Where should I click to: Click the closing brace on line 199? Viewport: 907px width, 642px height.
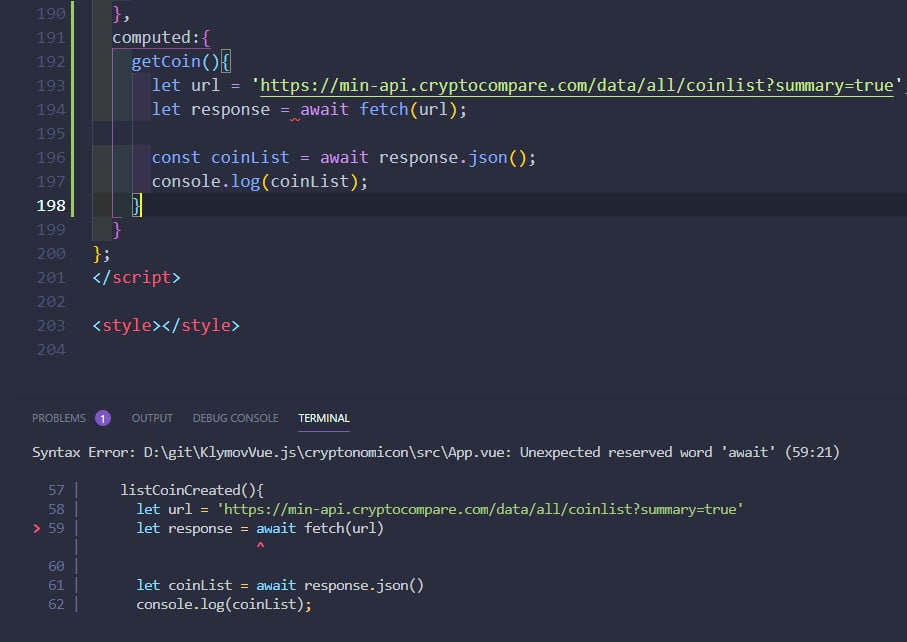117,230
